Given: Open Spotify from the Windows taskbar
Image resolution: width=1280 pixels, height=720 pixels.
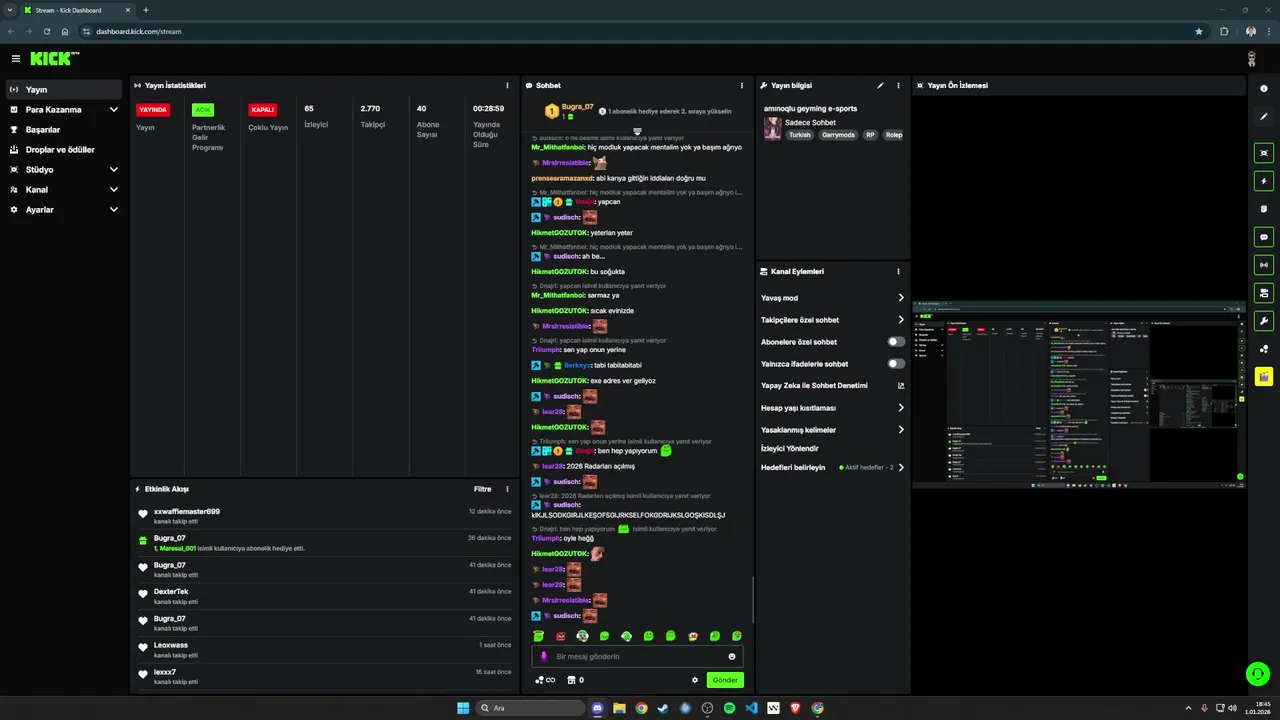Looking at the screenshot, I should point(729,708).
